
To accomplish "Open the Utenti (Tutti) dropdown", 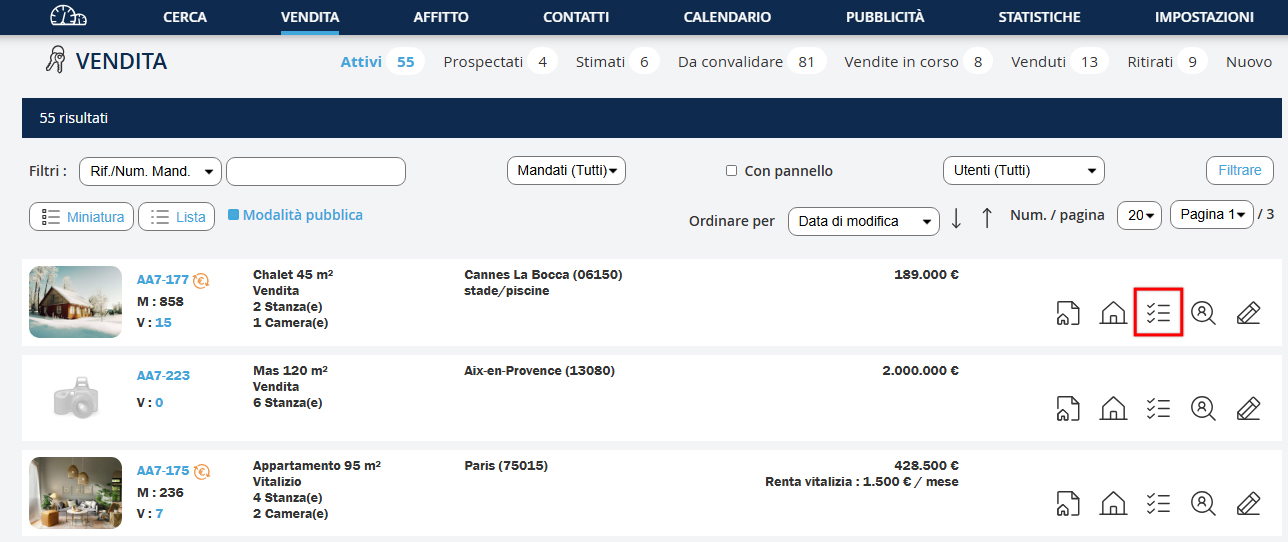I will (x=1023, y=171).
